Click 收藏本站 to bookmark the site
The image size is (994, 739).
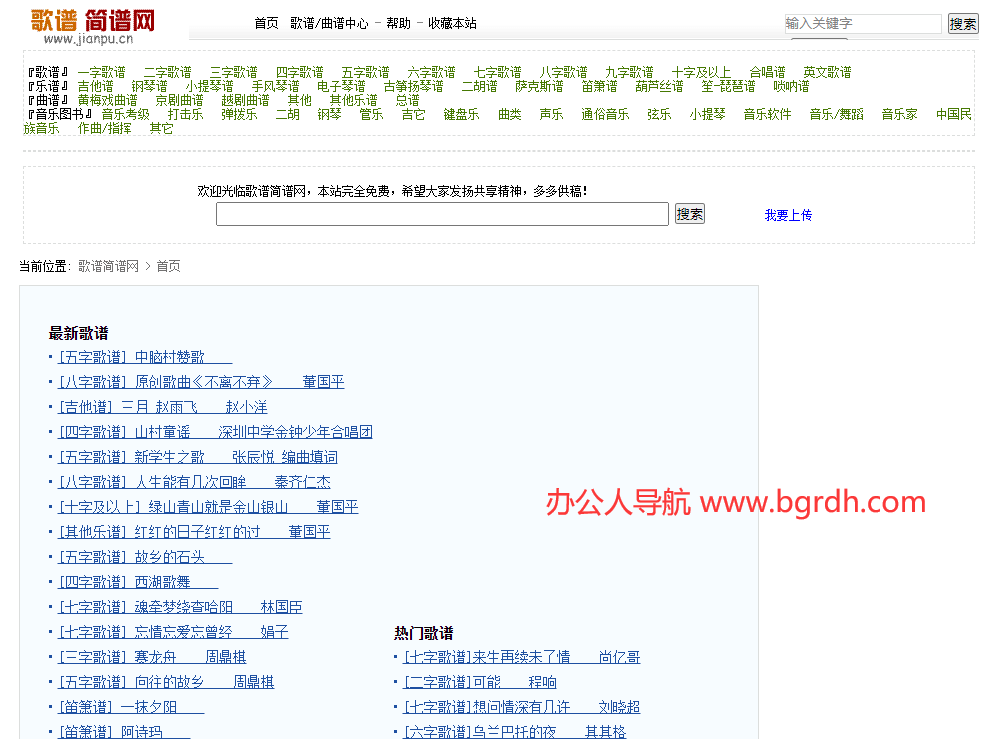click(x=452, y=23)
